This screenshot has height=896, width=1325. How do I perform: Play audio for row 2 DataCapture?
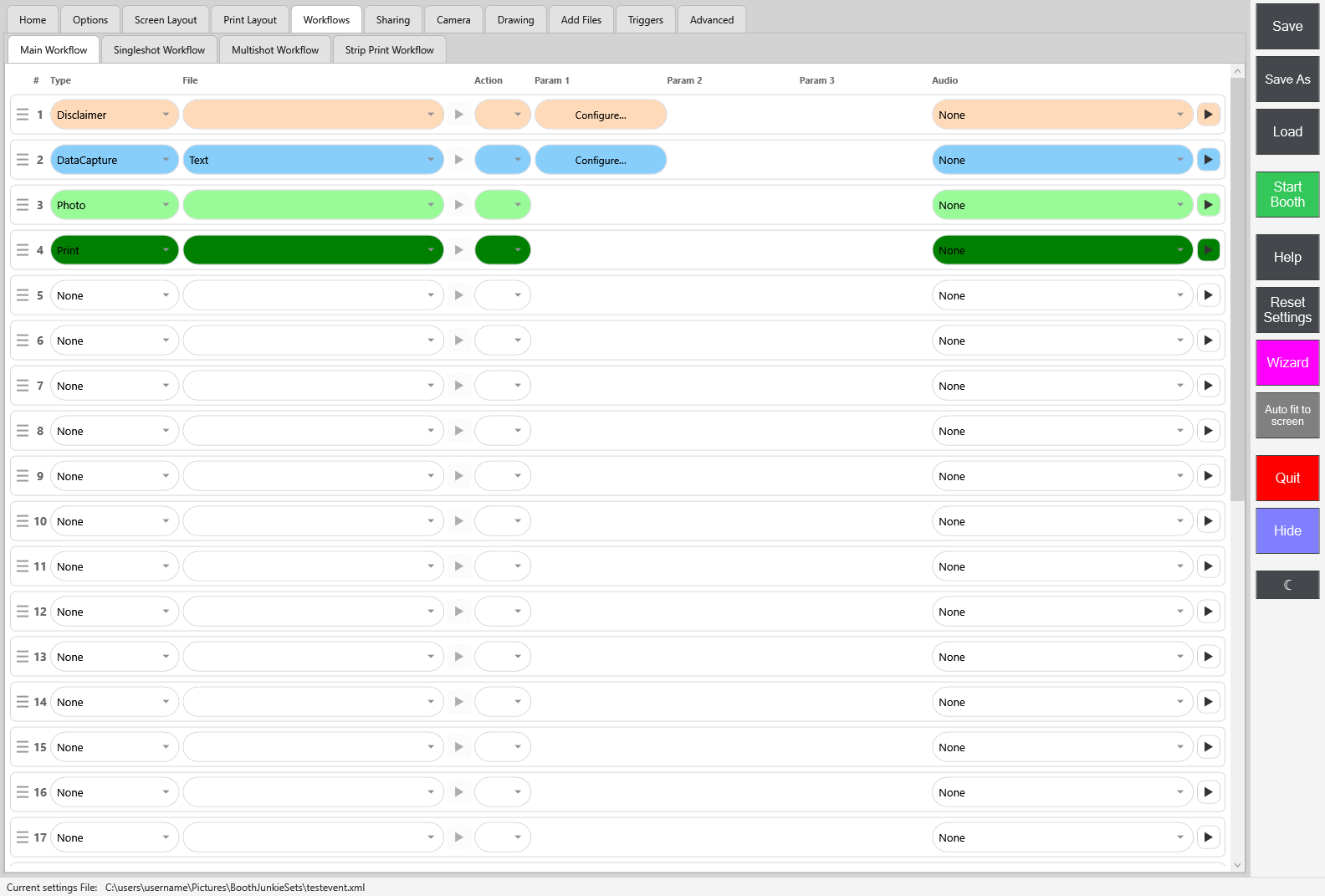click(x=1208, y=160)
